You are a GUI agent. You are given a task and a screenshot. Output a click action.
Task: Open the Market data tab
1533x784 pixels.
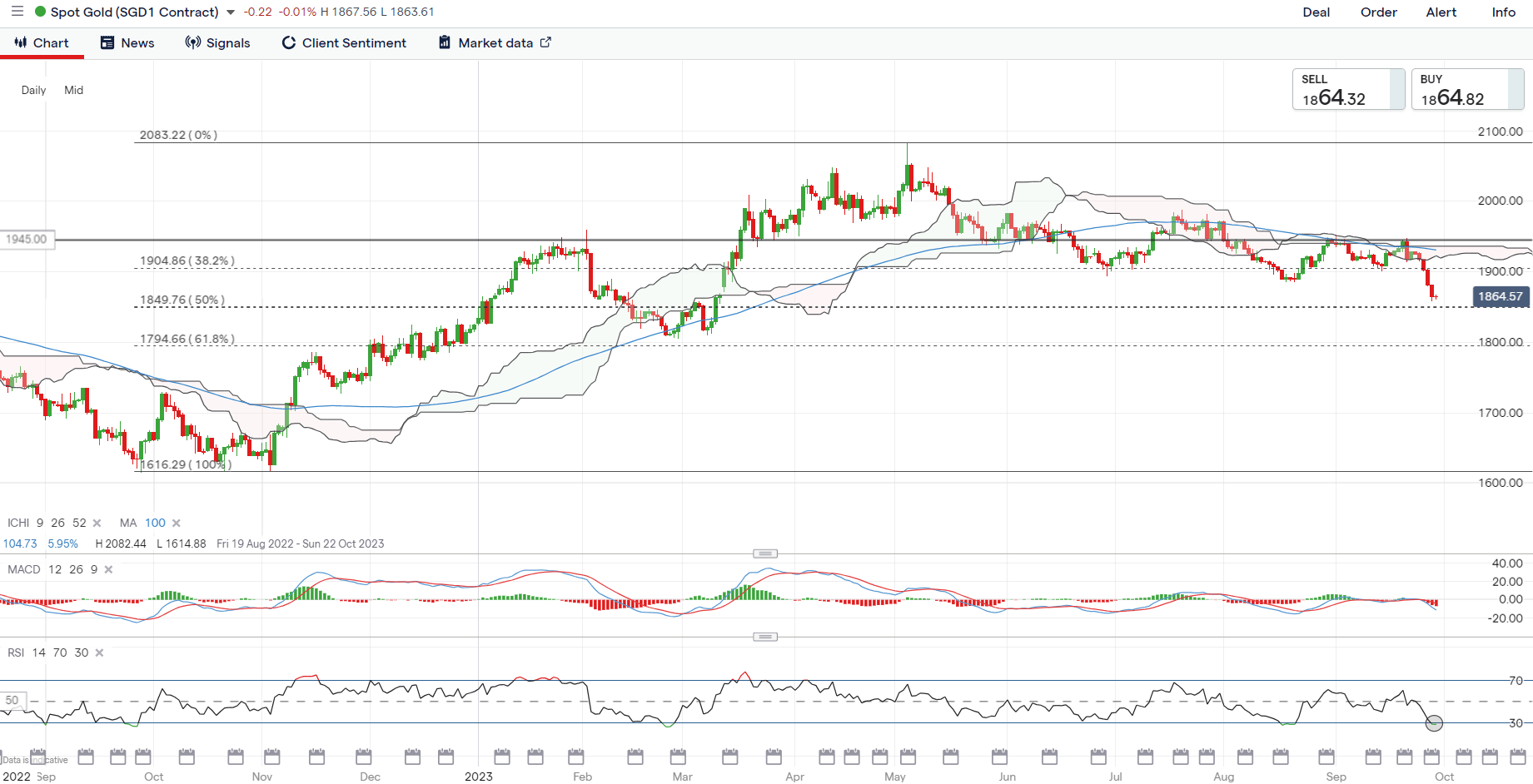495,43
